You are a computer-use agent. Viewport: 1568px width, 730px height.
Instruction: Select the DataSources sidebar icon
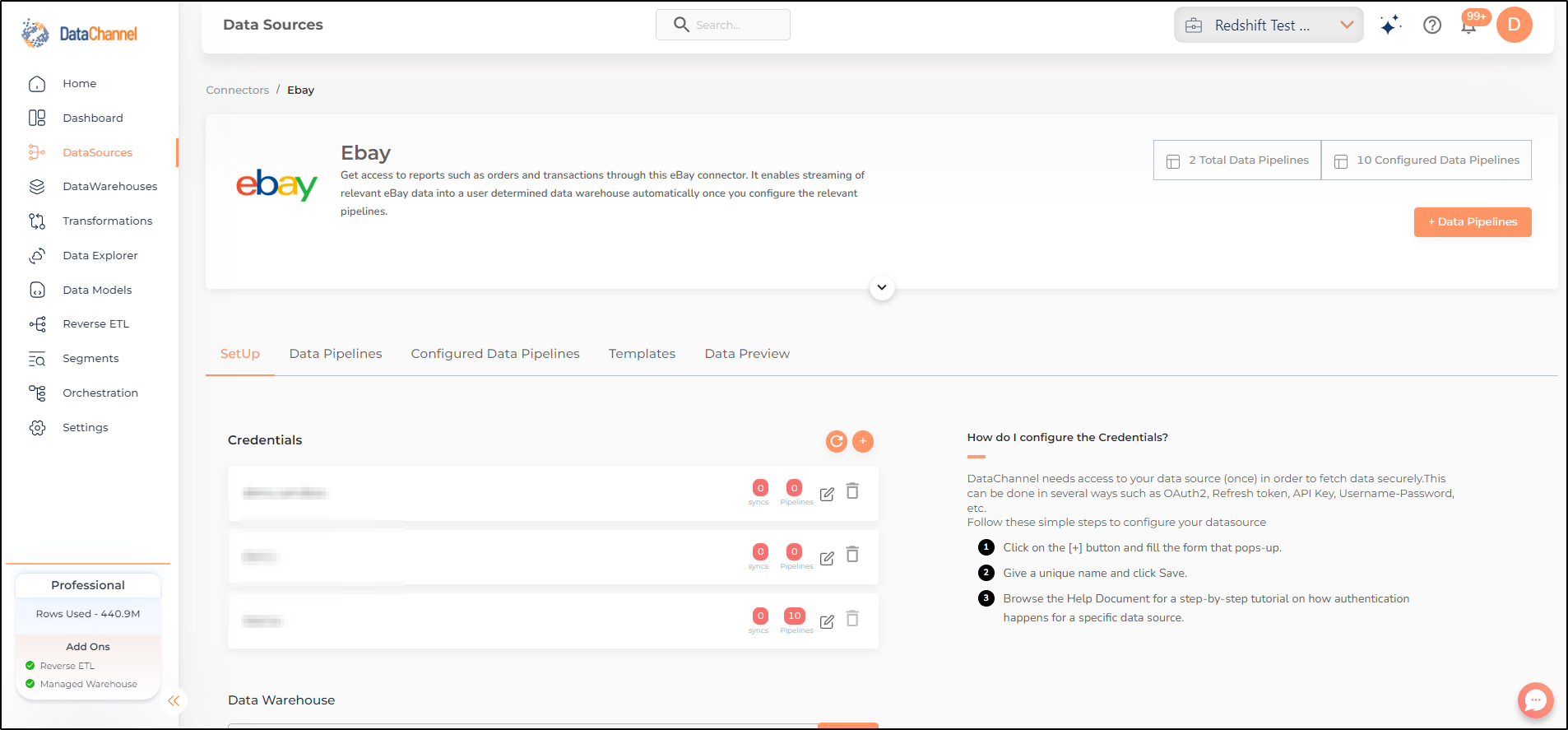click(x=37, y=152)
